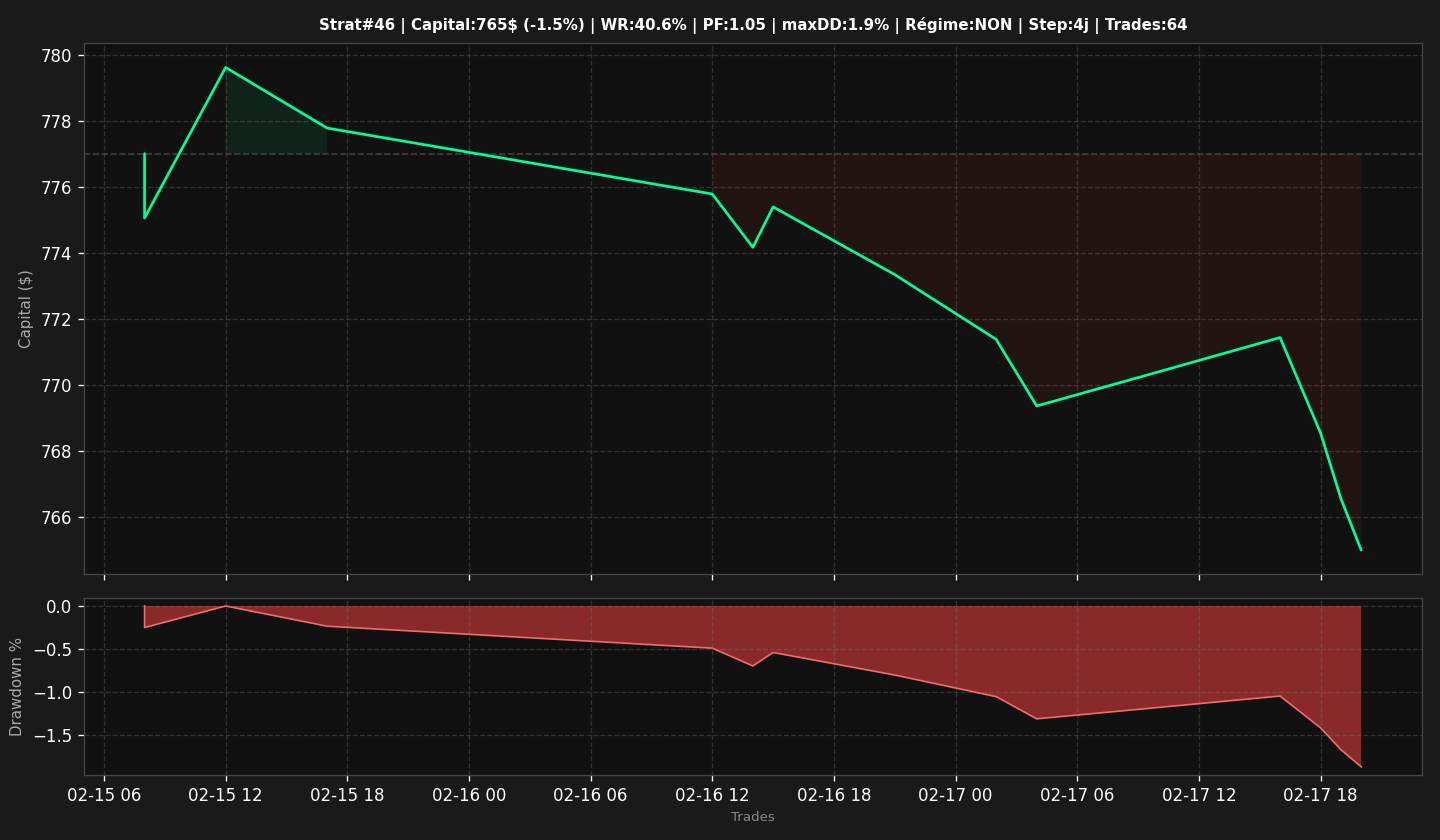This screenshot has height=840, width=1440.
Task: Select the −1.5 drawdown axis tick label
Action: 52,736
